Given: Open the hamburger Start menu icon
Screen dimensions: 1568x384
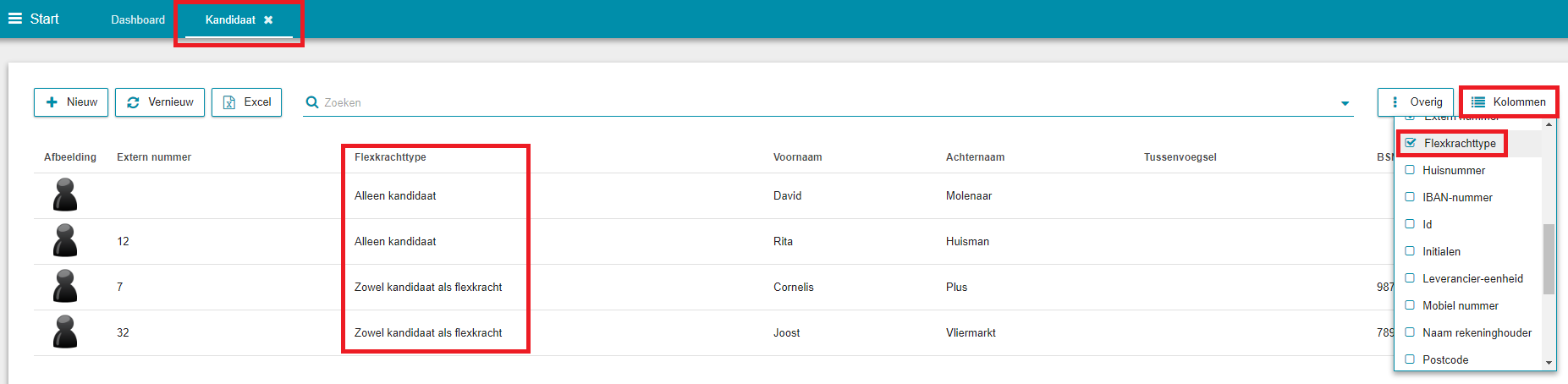Looking at the screenshot, I should point(15,19).
